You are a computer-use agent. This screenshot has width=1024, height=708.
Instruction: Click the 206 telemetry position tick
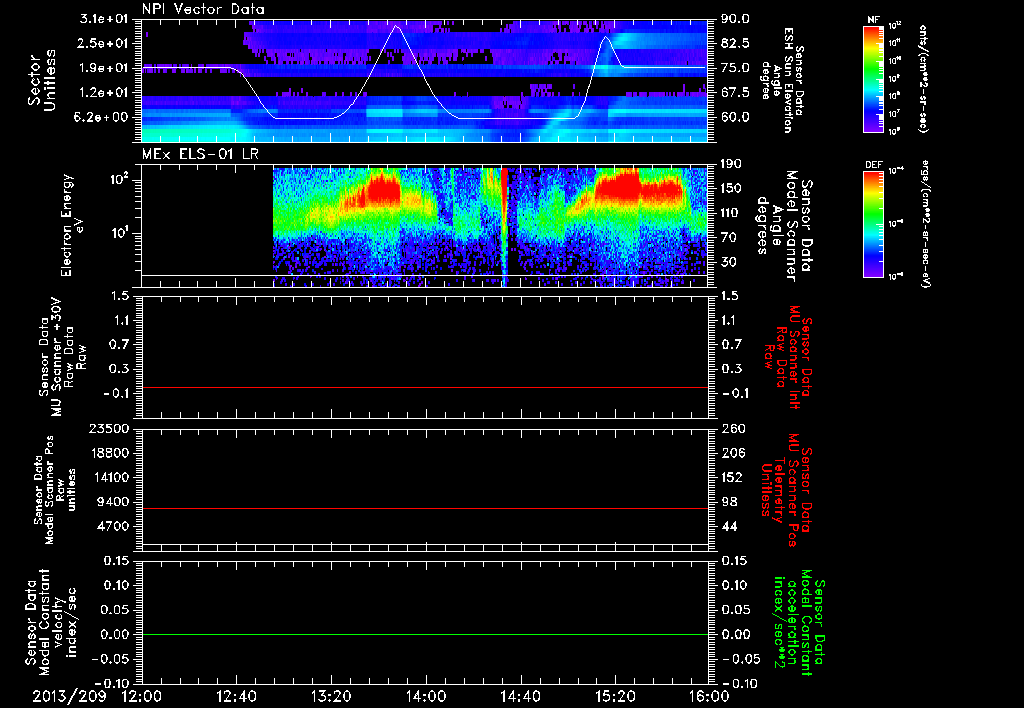coord(731,453)
